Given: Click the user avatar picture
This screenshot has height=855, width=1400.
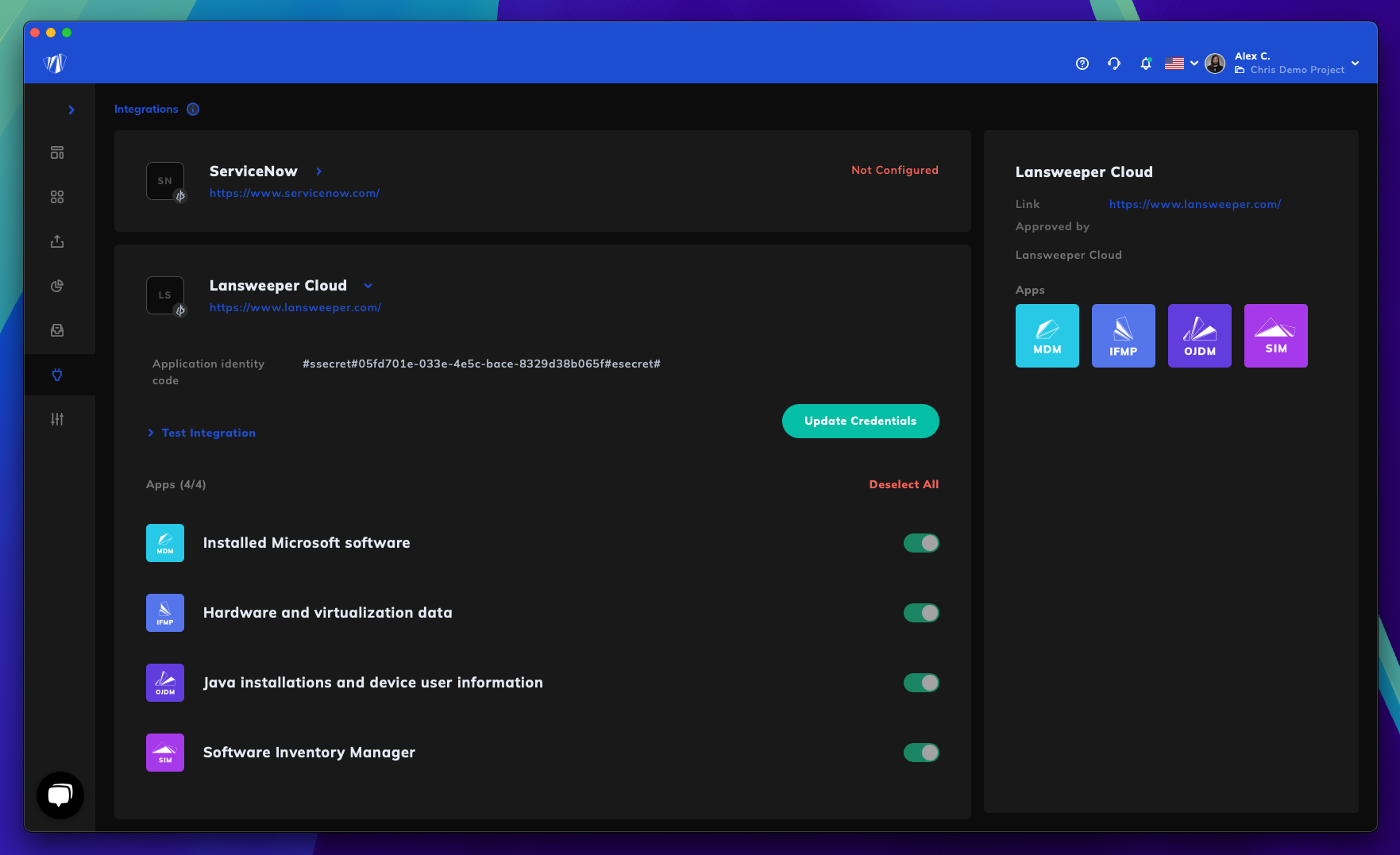Looking at the screenshot, I should click(x=1215, y=64).
